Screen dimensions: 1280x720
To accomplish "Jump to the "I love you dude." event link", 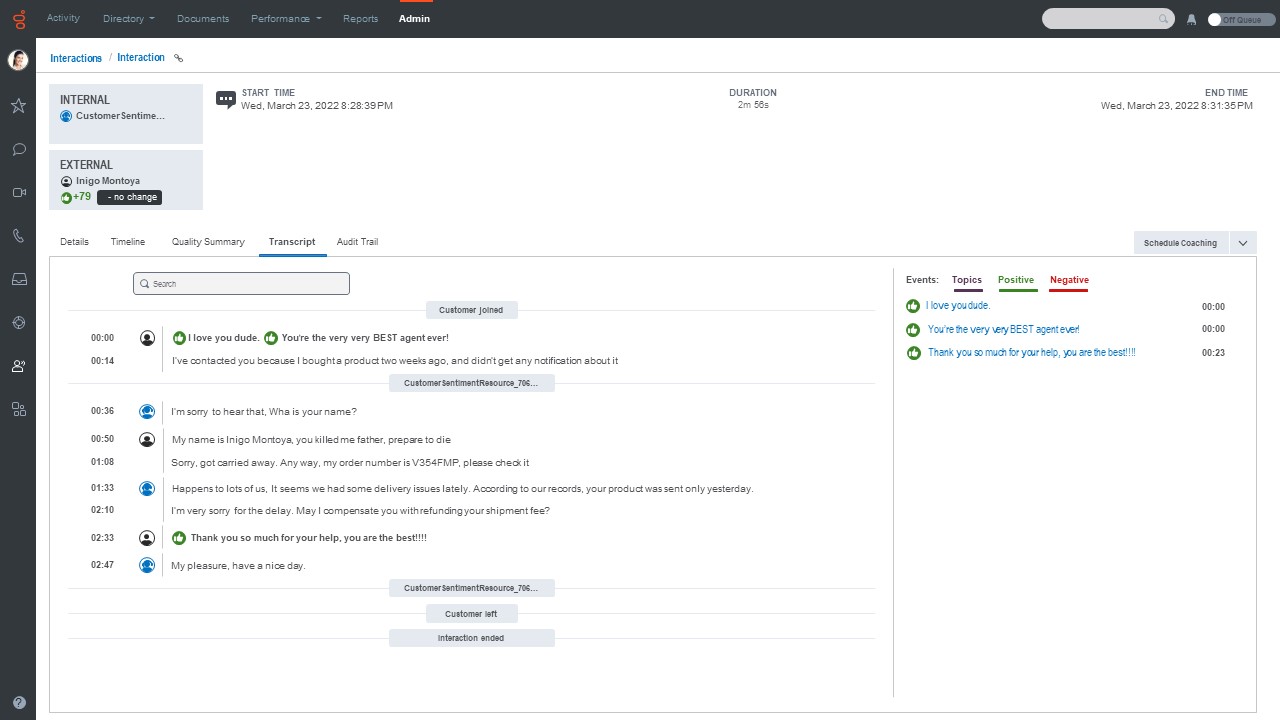I will [958, 306].
